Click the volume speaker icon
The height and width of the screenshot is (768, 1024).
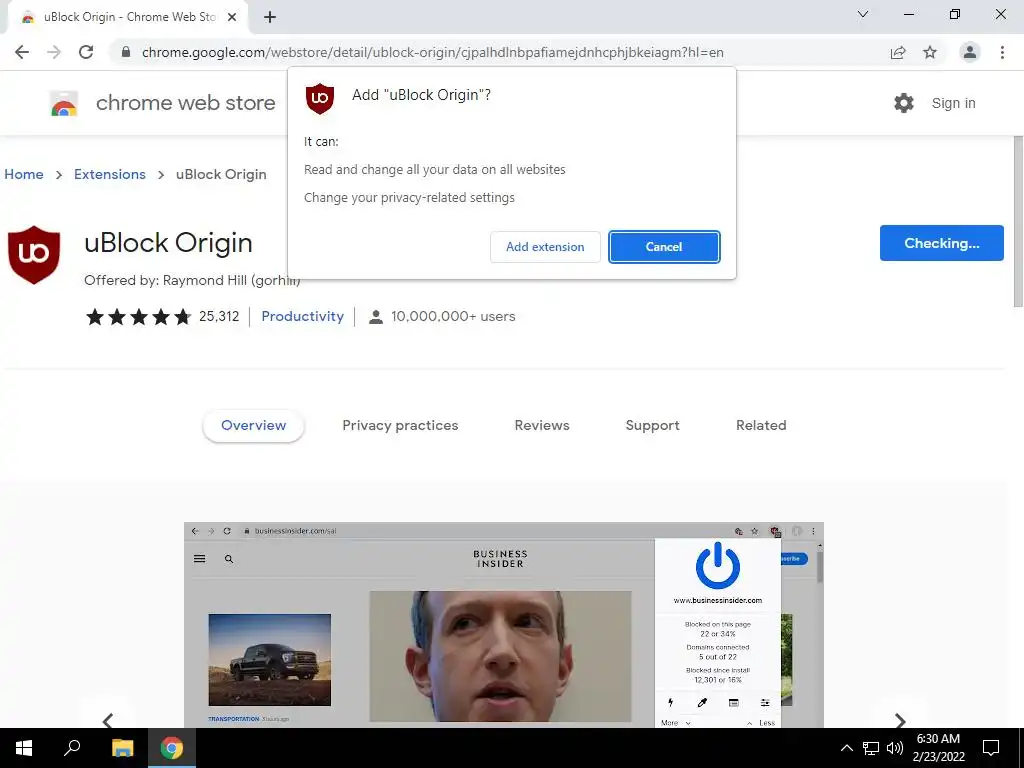(895, 748)
